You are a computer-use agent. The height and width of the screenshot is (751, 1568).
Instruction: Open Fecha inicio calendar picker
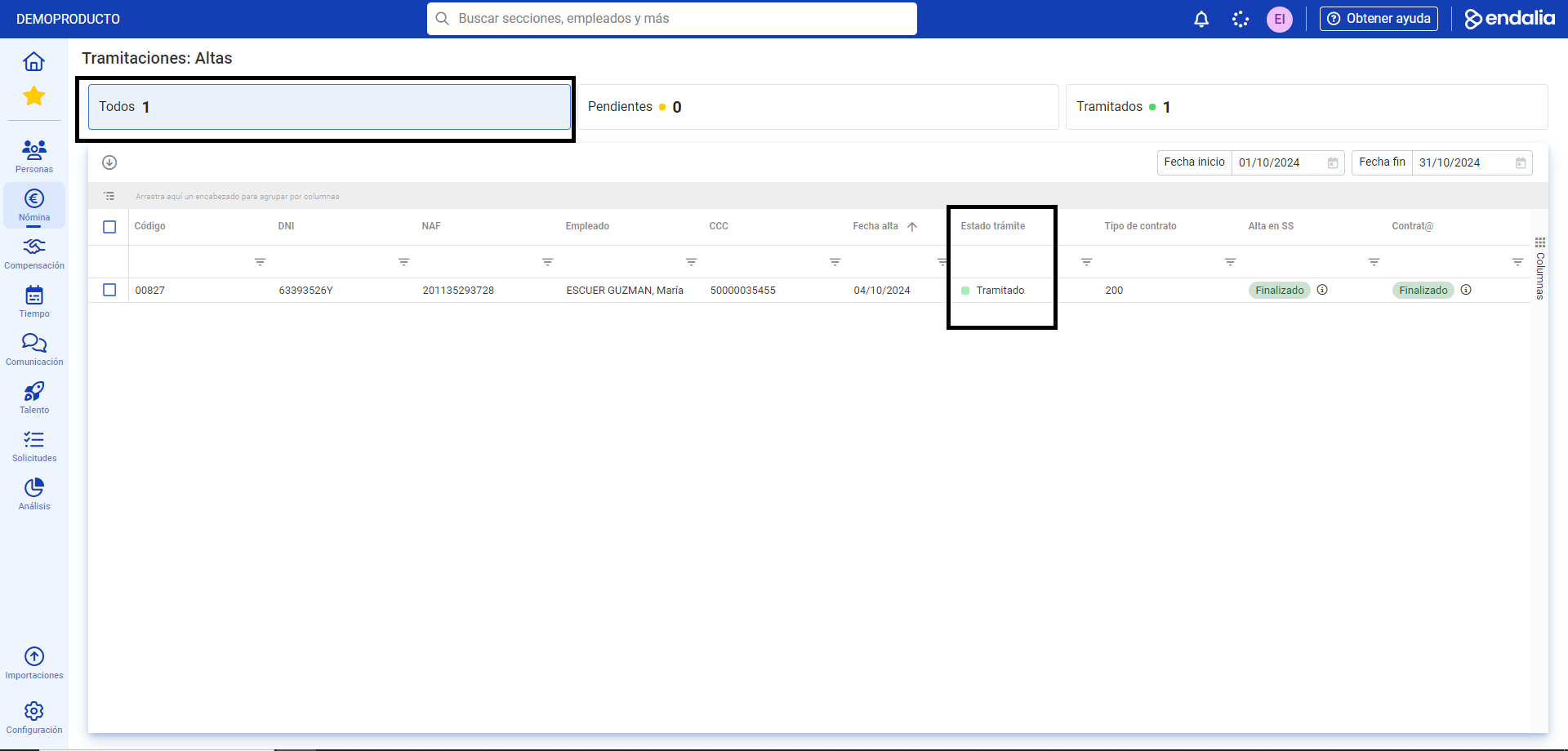click(1333, 163)
